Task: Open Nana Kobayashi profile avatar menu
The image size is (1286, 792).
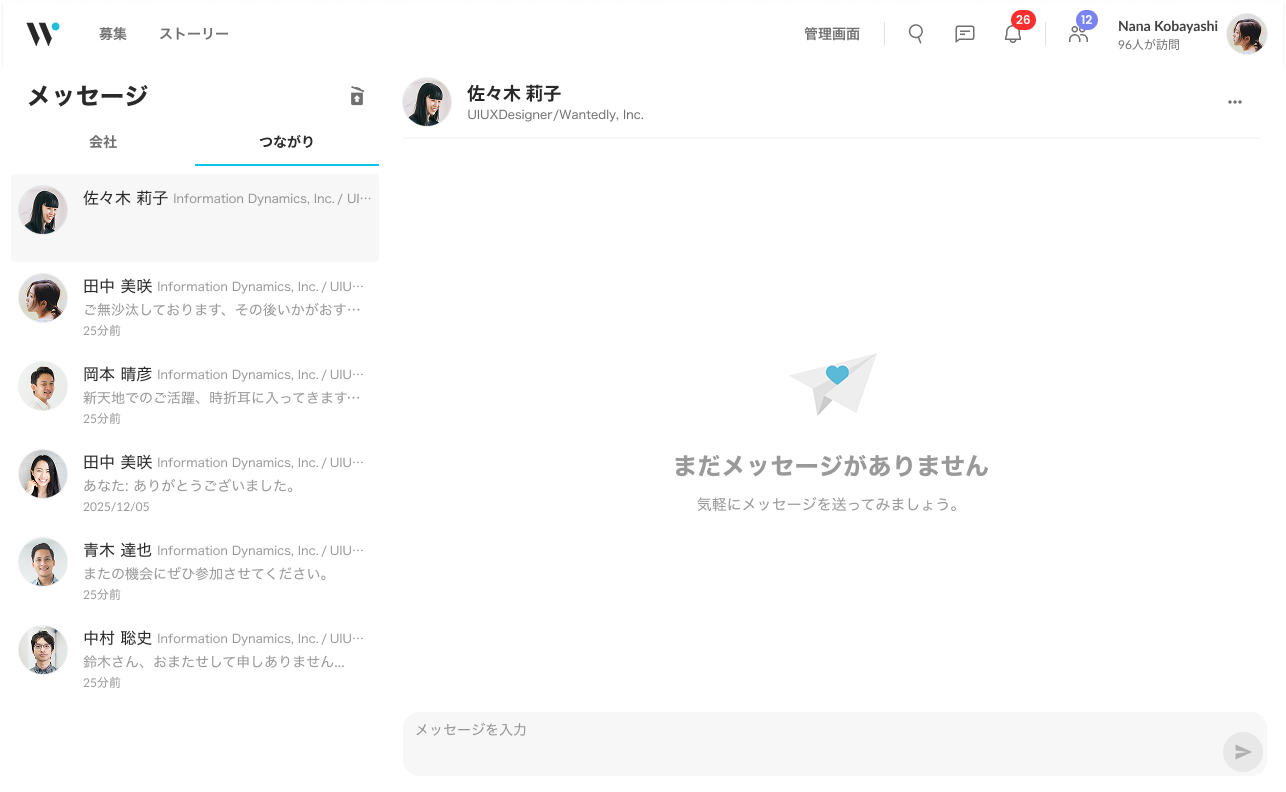Action: [1246, 34]
